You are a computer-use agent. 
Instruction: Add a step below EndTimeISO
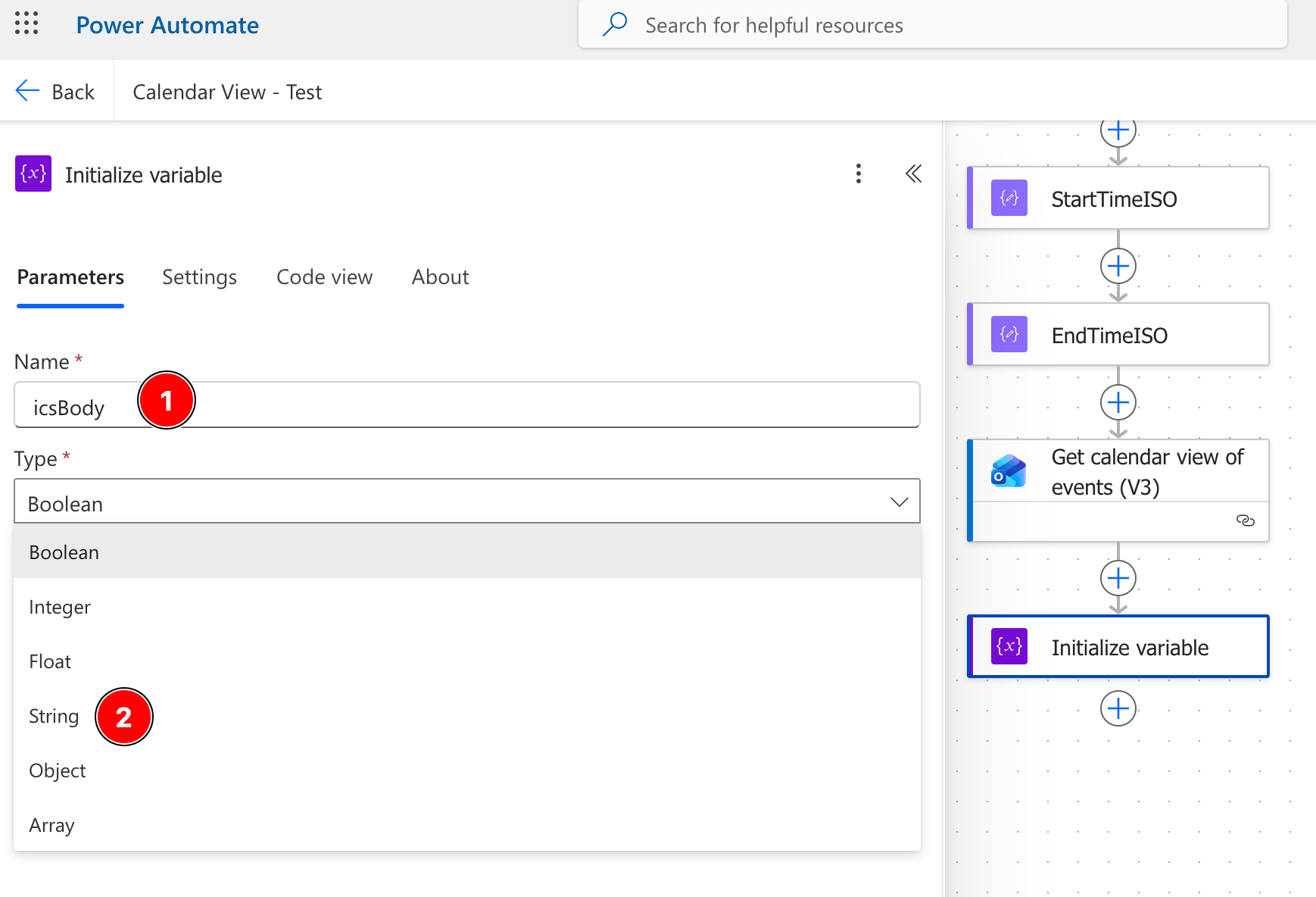(x=1118, y=402)
